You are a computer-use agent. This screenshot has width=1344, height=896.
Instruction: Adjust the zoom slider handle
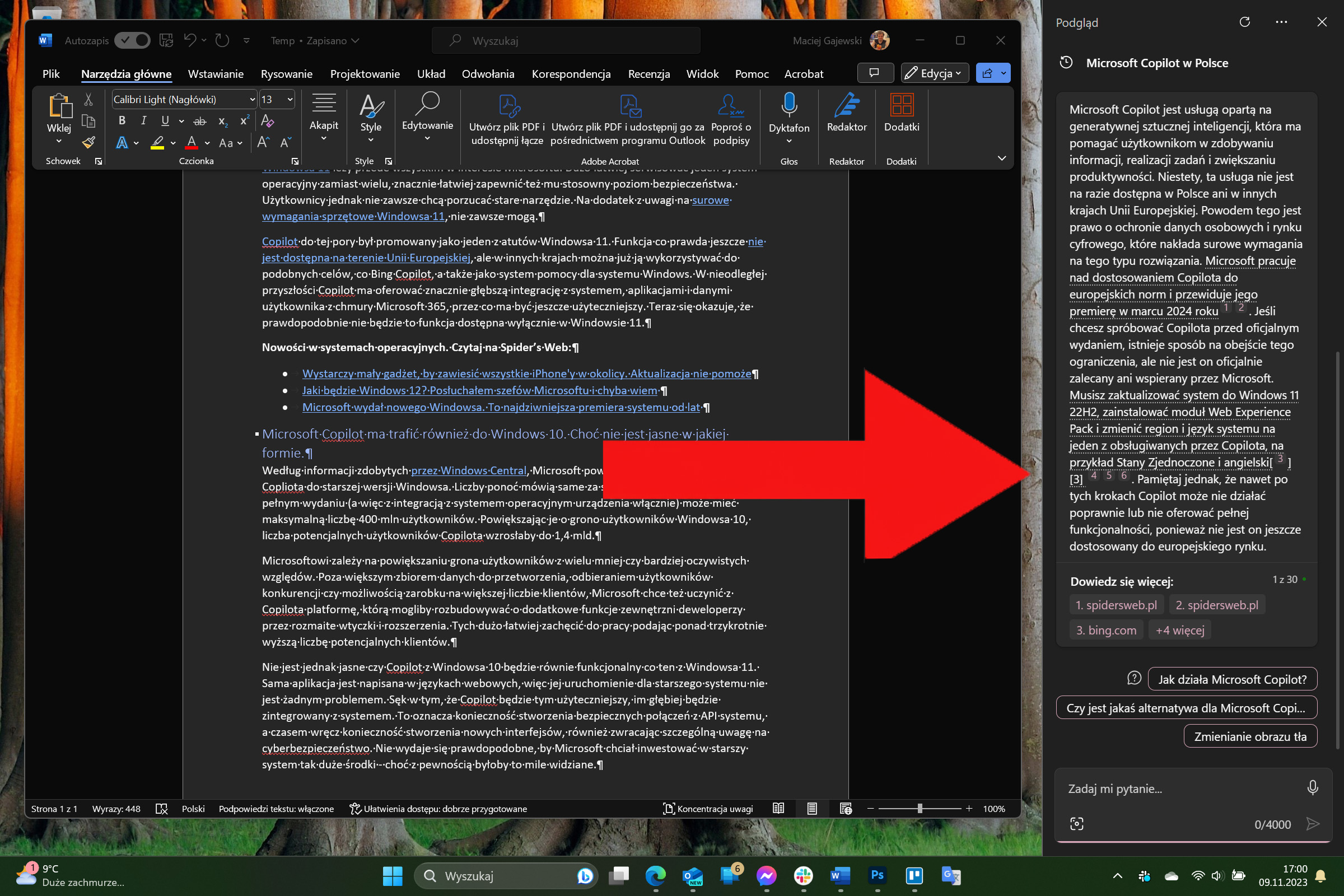coord(920,809)
